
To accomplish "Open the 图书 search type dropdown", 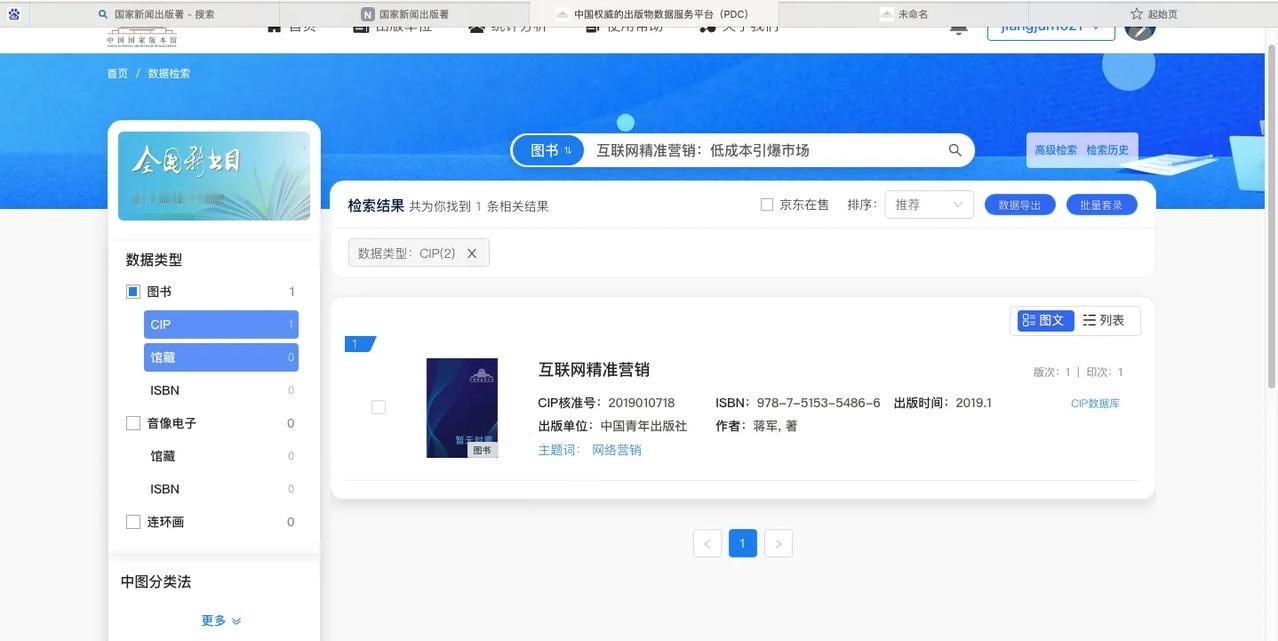I will click(549, 150).
